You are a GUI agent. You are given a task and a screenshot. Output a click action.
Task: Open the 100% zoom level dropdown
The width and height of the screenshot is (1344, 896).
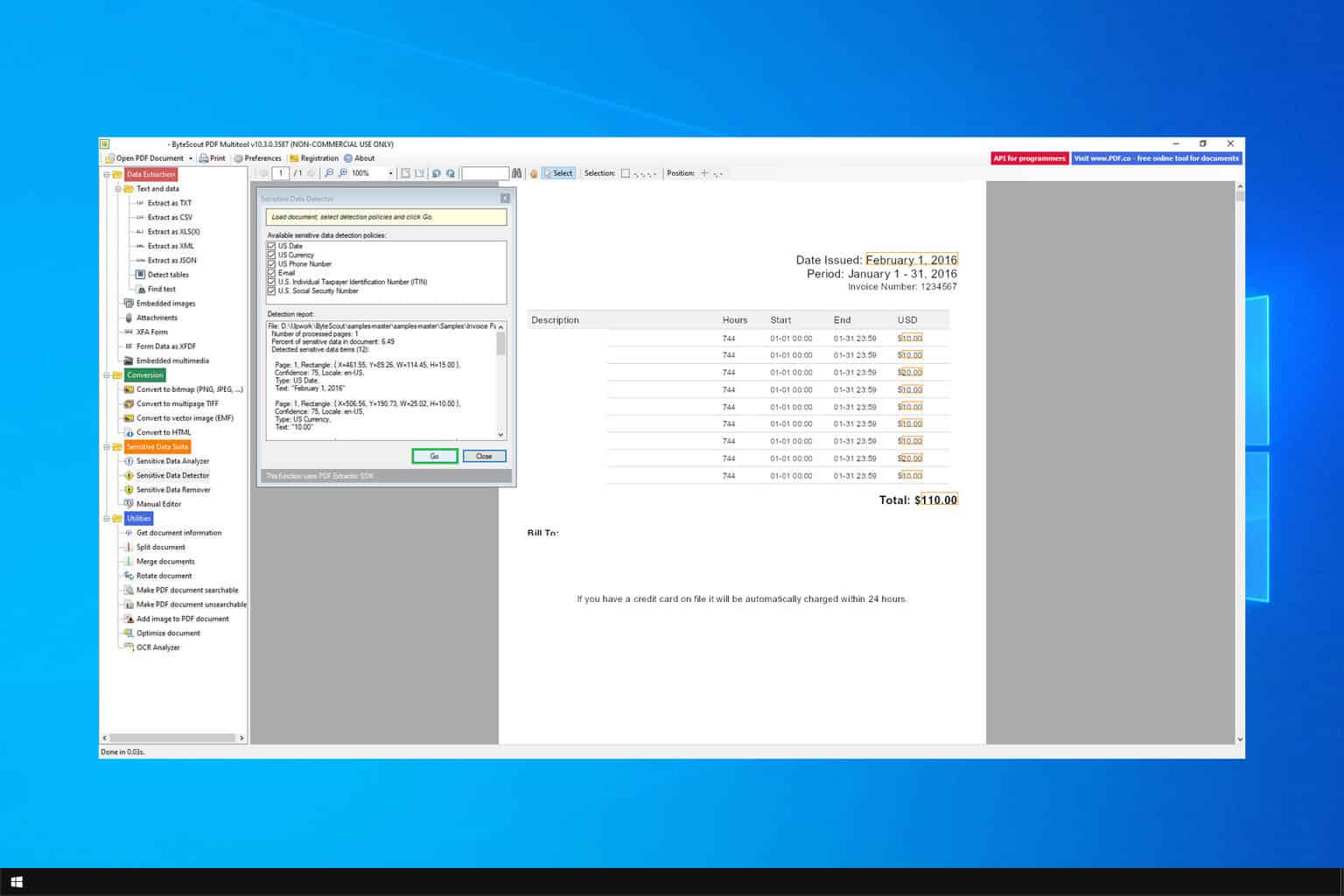click(x=390, y=173)
